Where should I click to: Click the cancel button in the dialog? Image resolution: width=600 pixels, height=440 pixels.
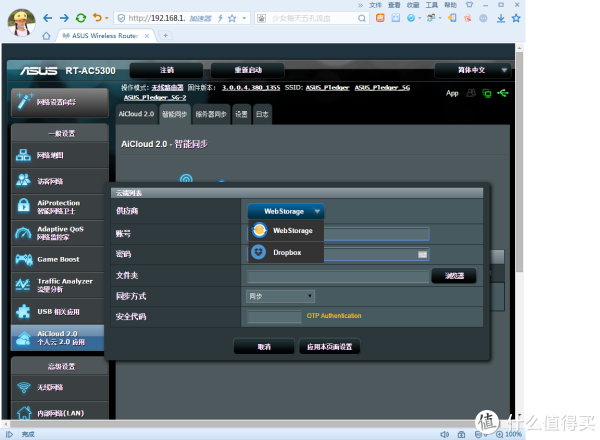click(x=264, y=347)
